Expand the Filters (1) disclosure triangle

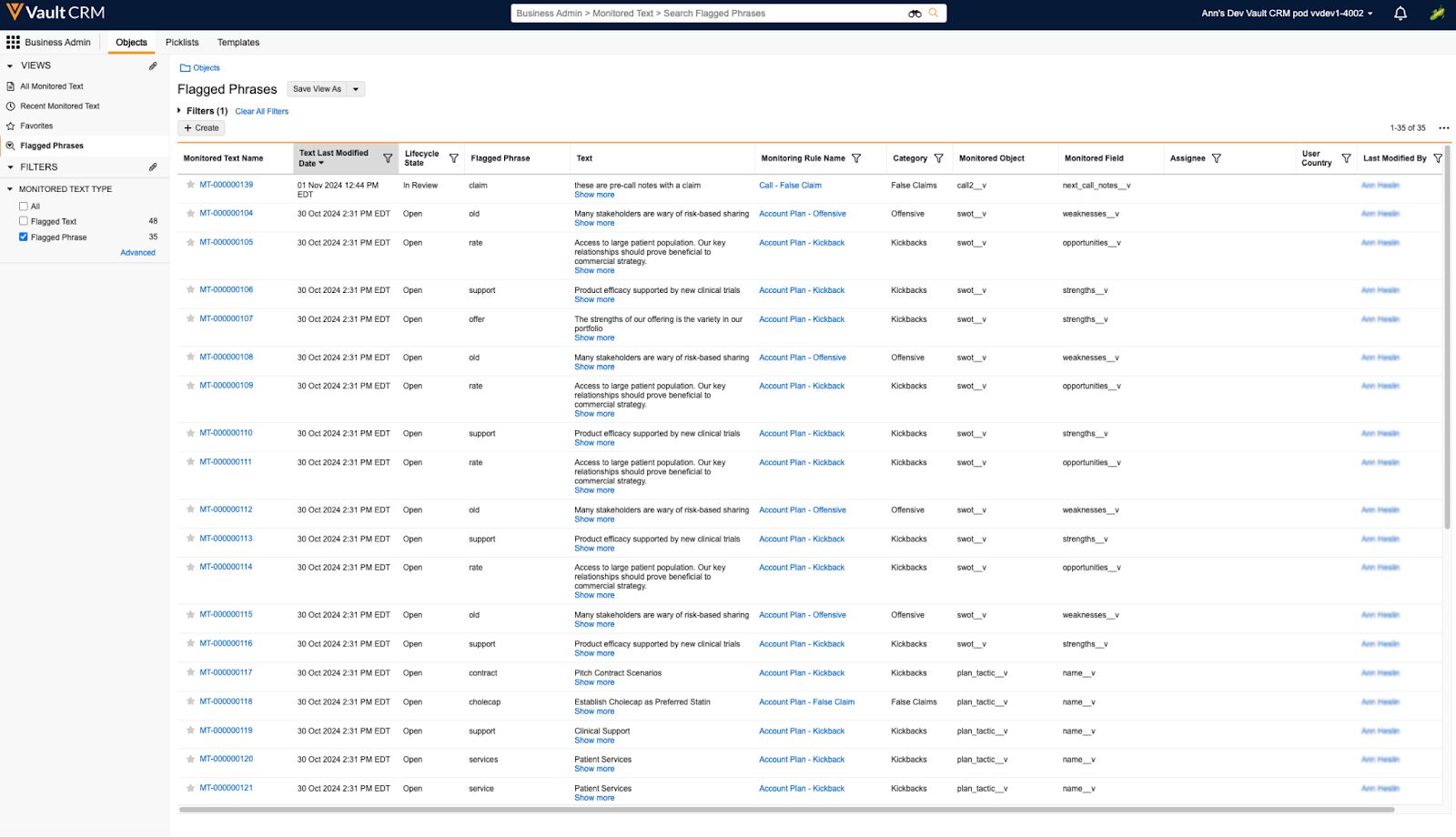coord(179,111)
